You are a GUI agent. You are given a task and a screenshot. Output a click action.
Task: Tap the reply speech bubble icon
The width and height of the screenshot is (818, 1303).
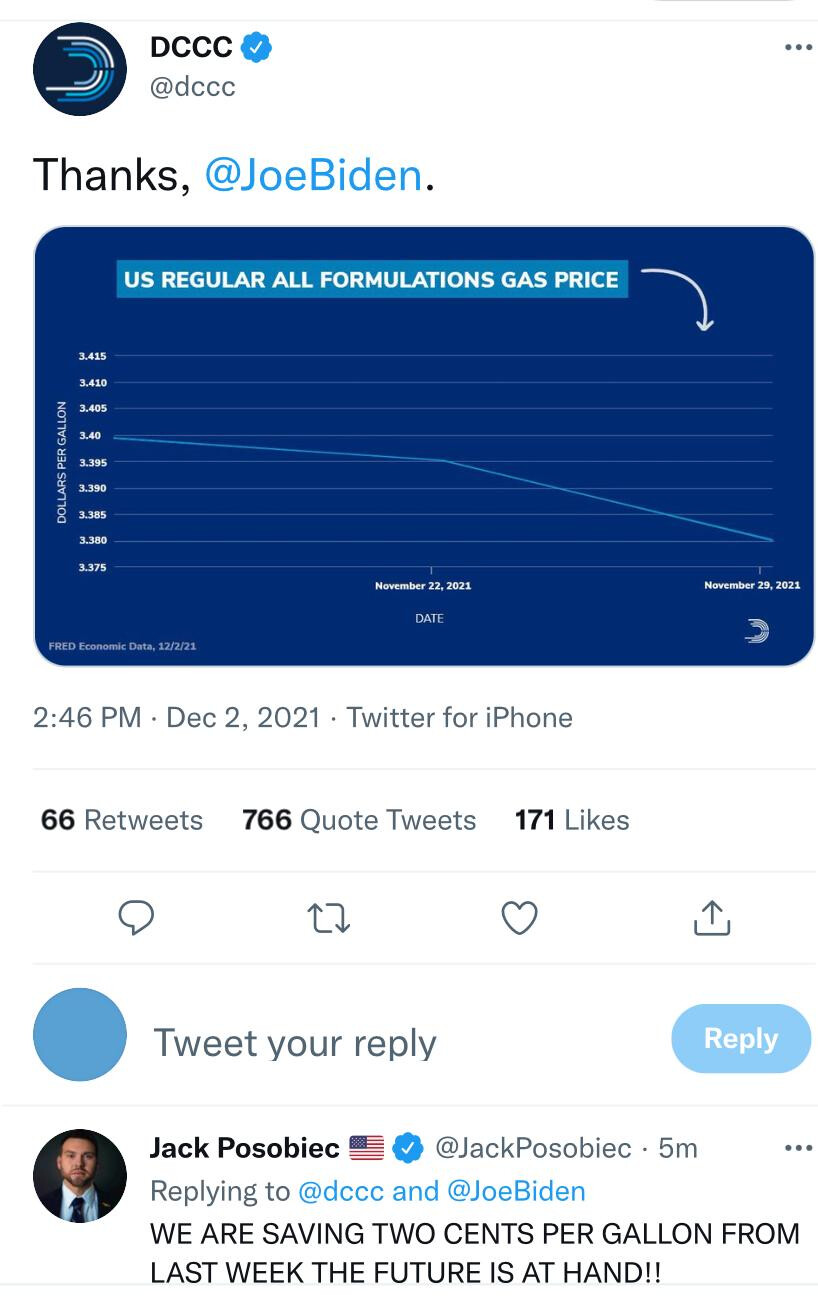pos(136,917)
